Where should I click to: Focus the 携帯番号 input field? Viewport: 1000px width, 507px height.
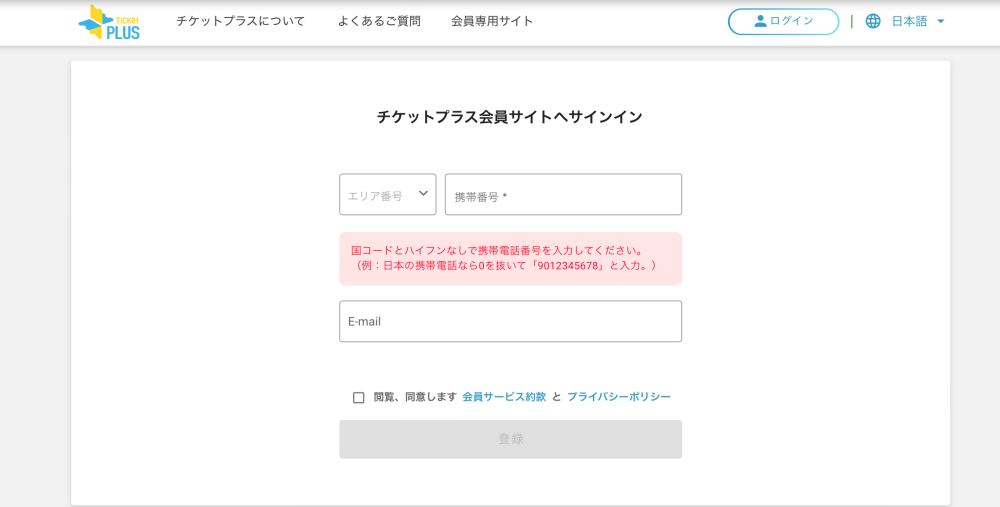pos(563,195)
